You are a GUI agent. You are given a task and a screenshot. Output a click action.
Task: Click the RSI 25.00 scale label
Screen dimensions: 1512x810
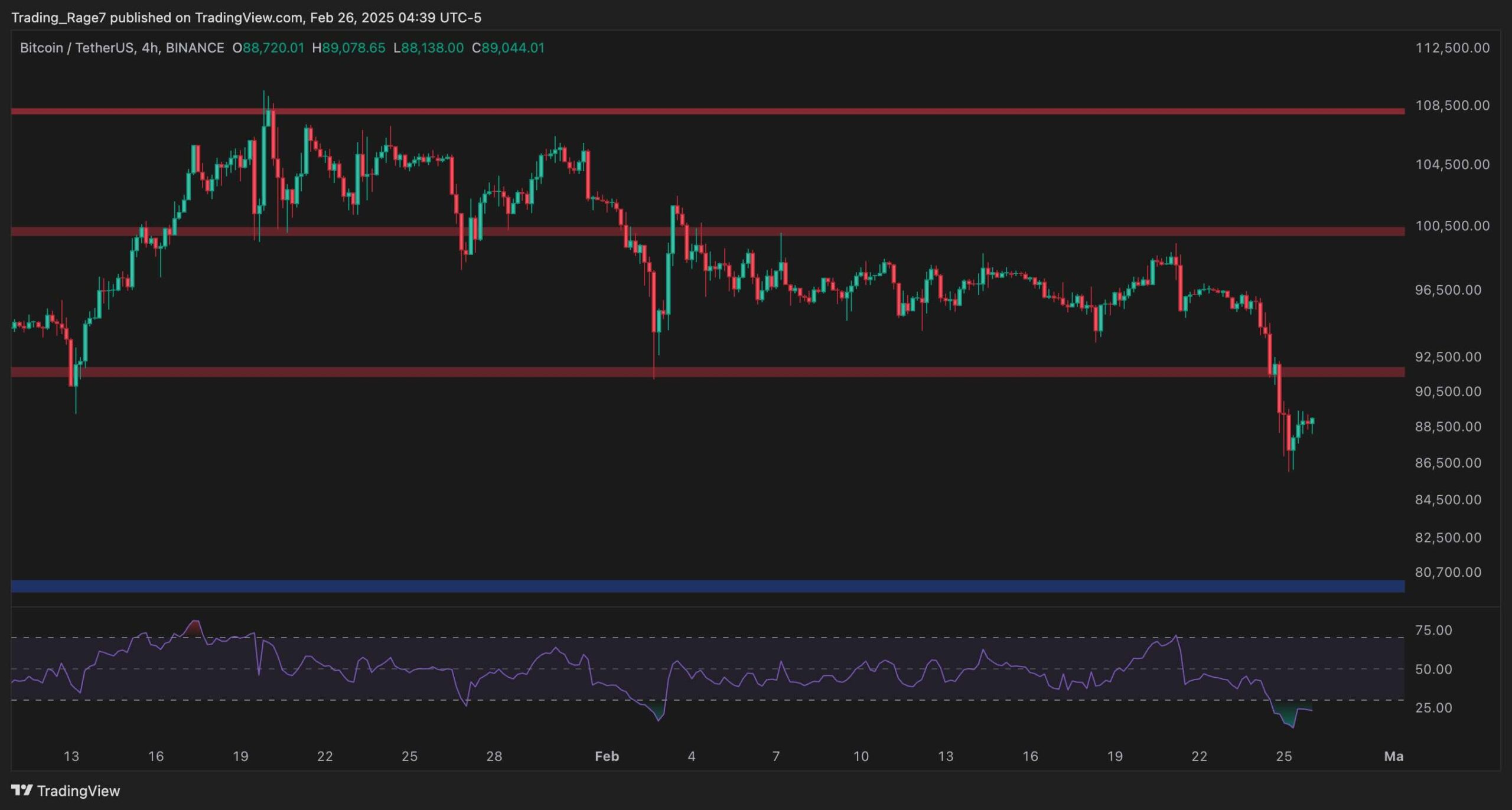(x=1433, y=707)
